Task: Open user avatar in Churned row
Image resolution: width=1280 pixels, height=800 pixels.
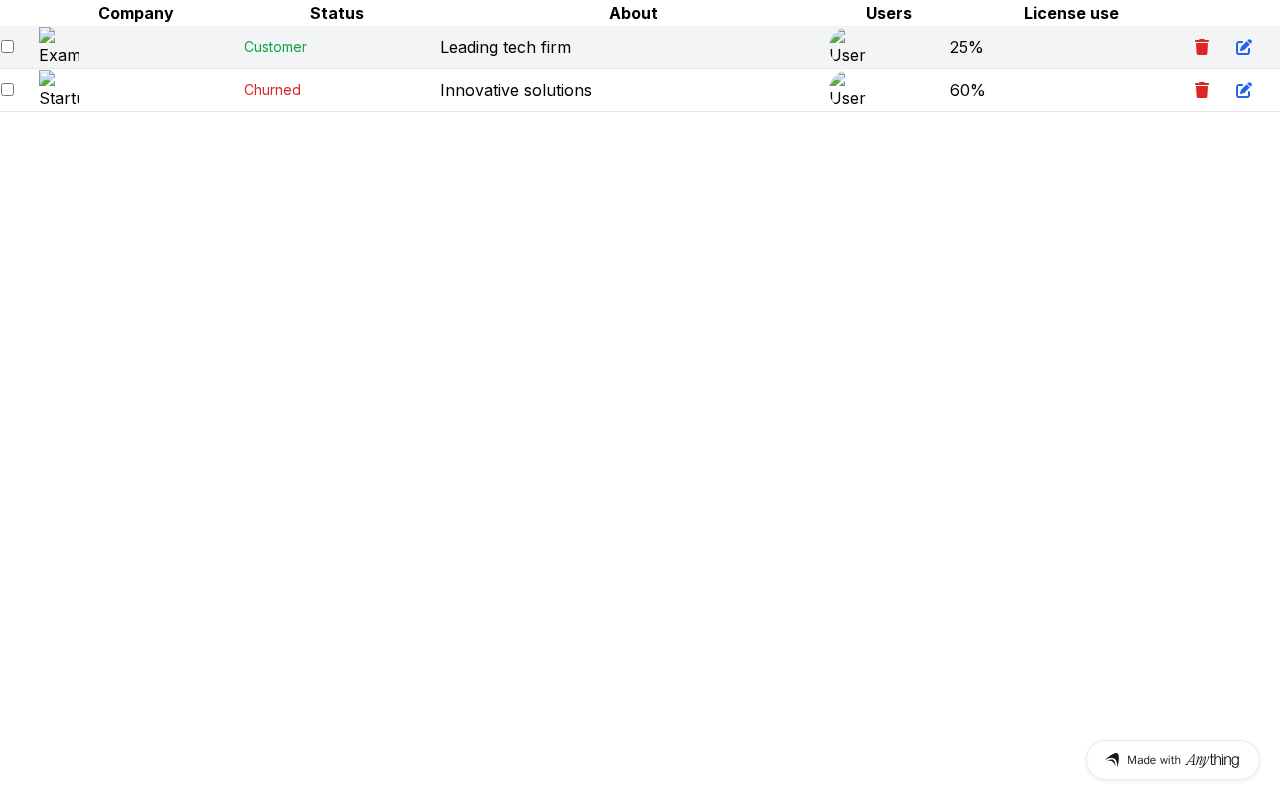Action: point(847,89)
